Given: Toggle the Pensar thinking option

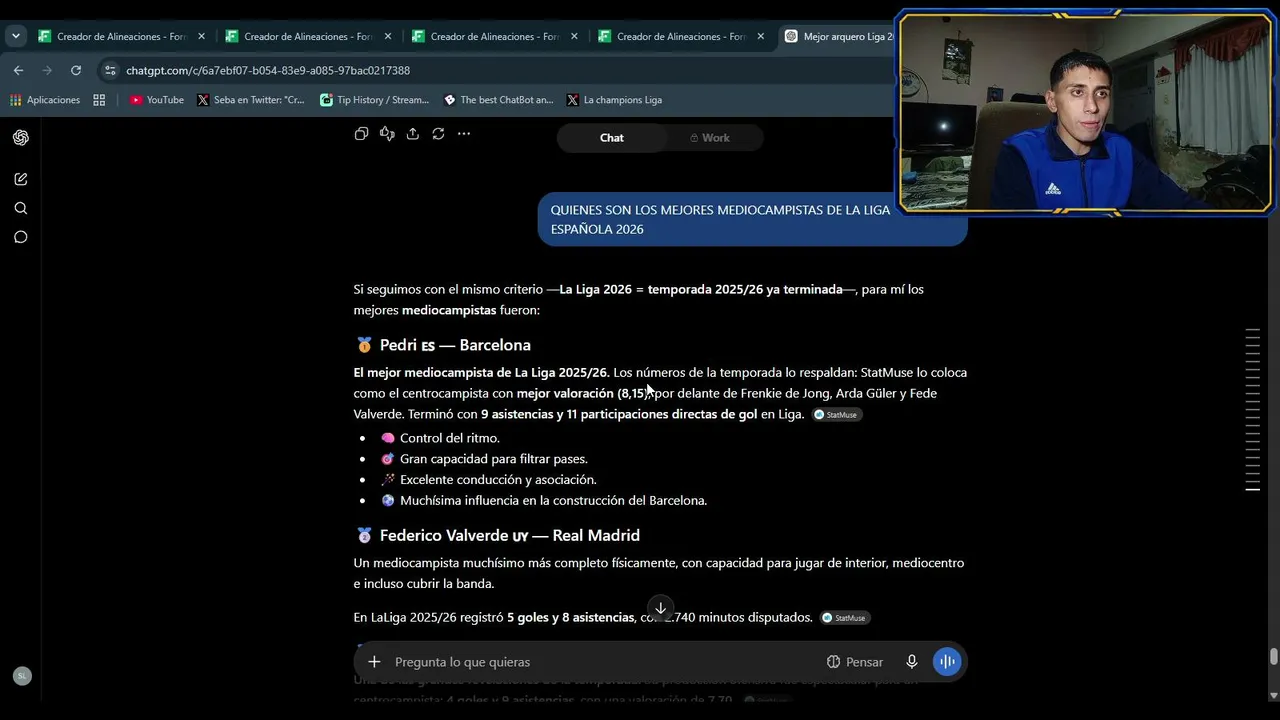Looking at the screenshot, I should [855, 662].
